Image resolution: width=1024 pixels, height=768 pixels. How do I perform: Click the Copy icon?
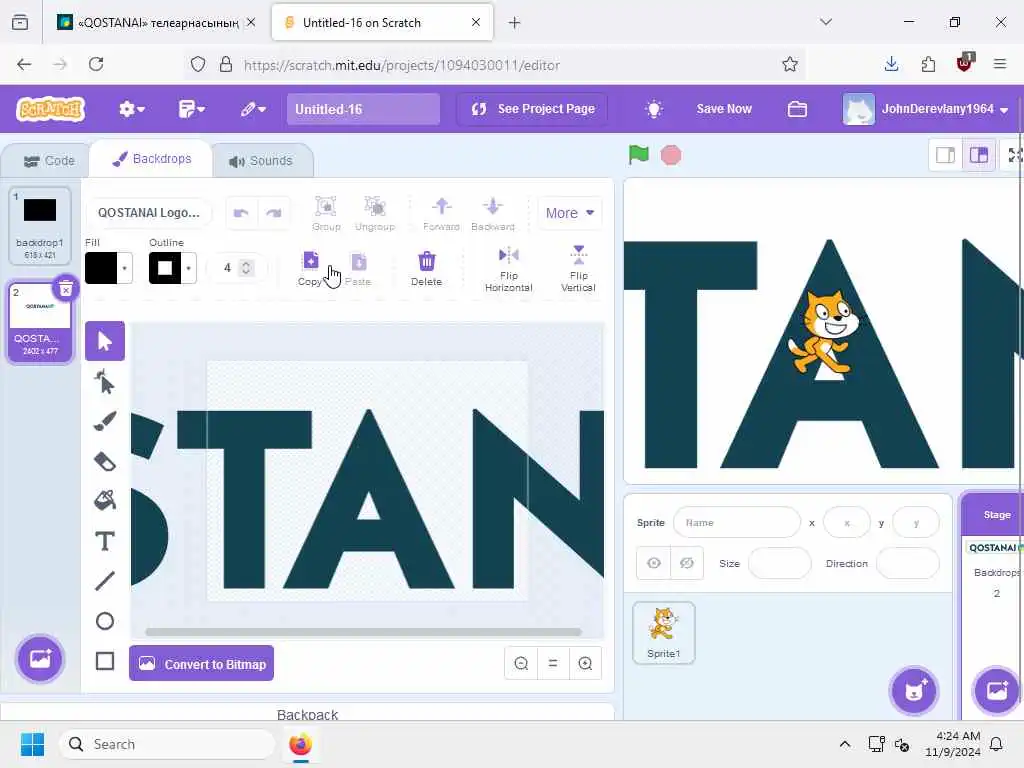(311, 261)
